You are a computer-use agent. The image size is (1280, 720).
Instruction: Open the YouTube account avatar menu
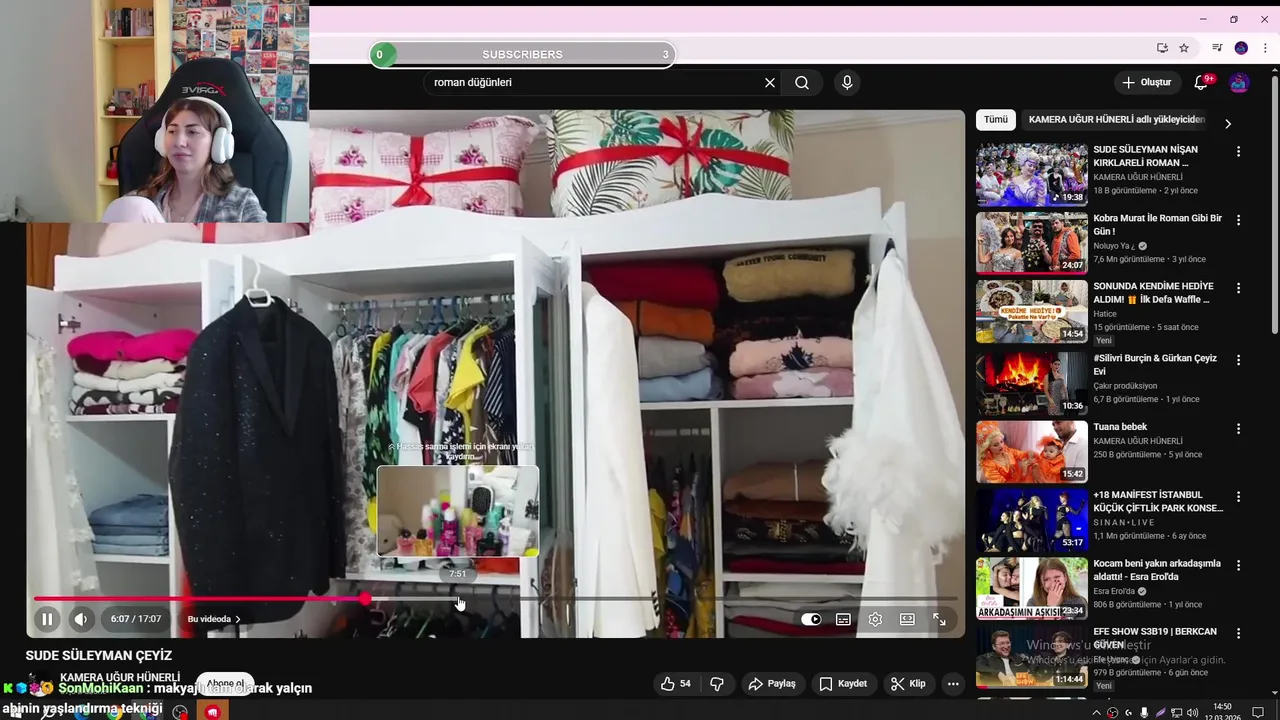click(x=1239, y=83)
